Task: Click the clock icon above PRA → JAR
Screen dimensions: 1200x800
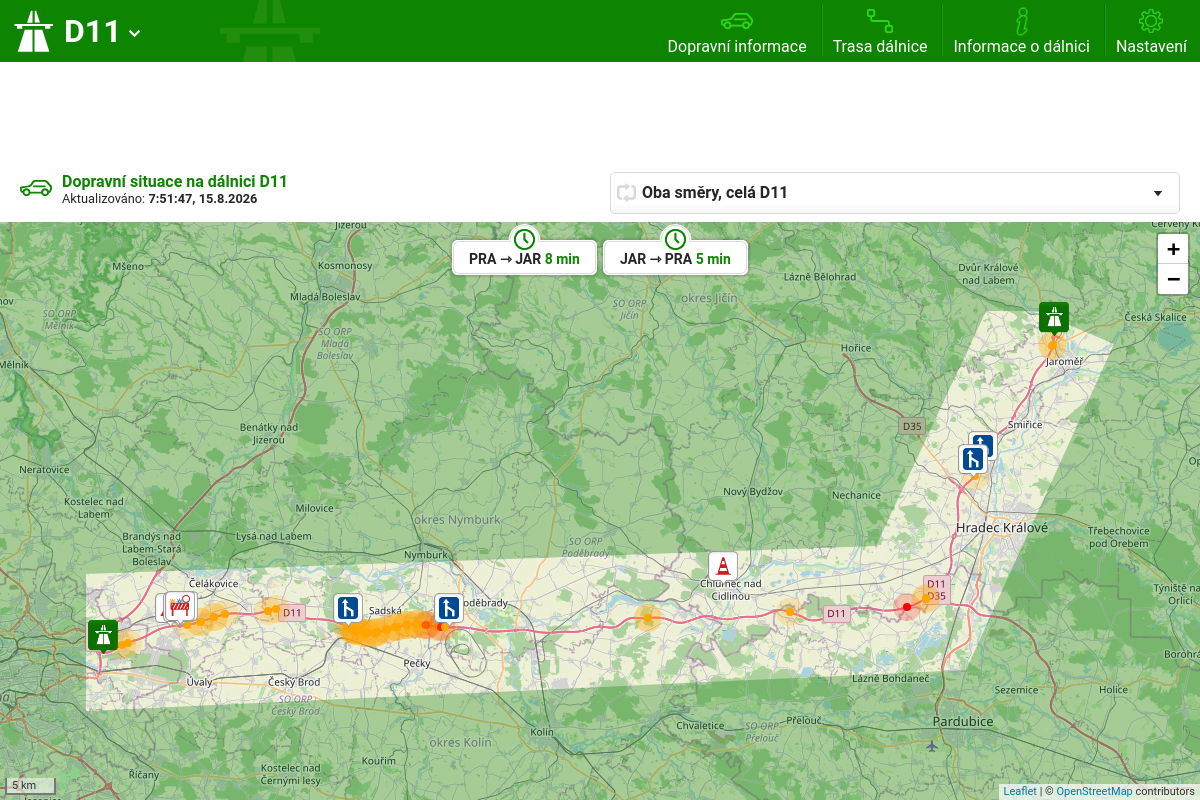Action: click(x=524, y=239)
